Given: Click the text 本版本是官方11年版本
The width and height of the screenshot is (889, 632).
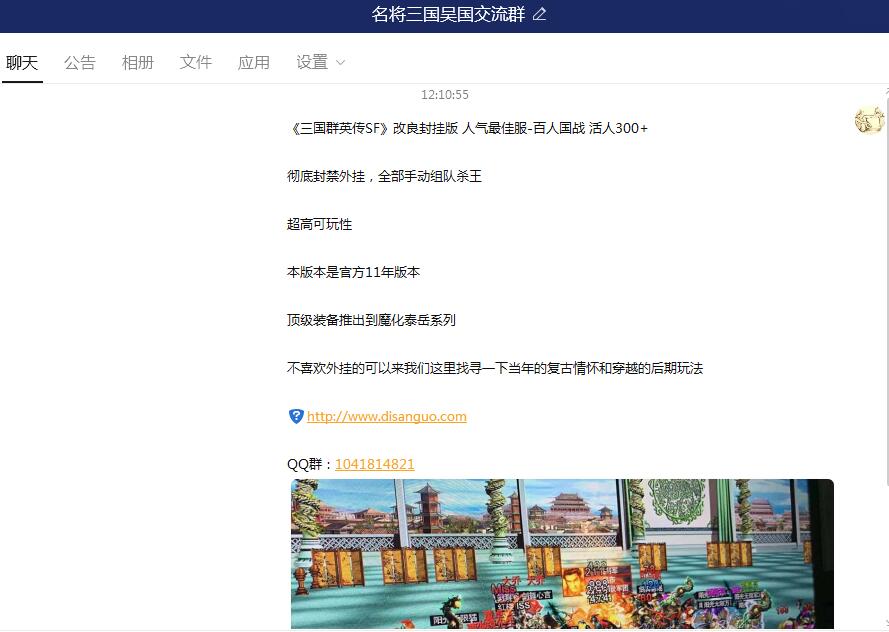Looking at the screenshot, I should click(x=353, y=273).
